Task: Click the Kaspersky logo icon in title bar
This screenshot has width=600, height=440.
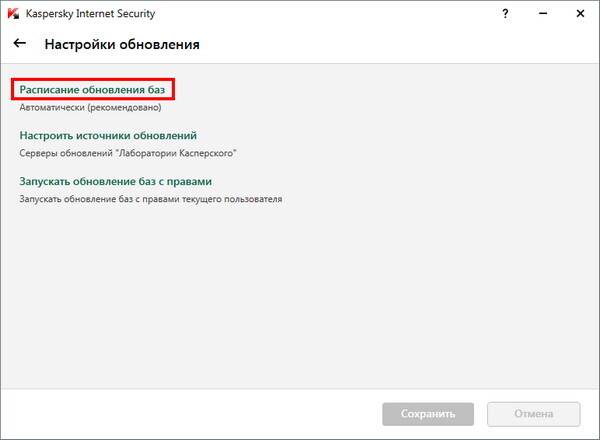Action: [13, 14]
